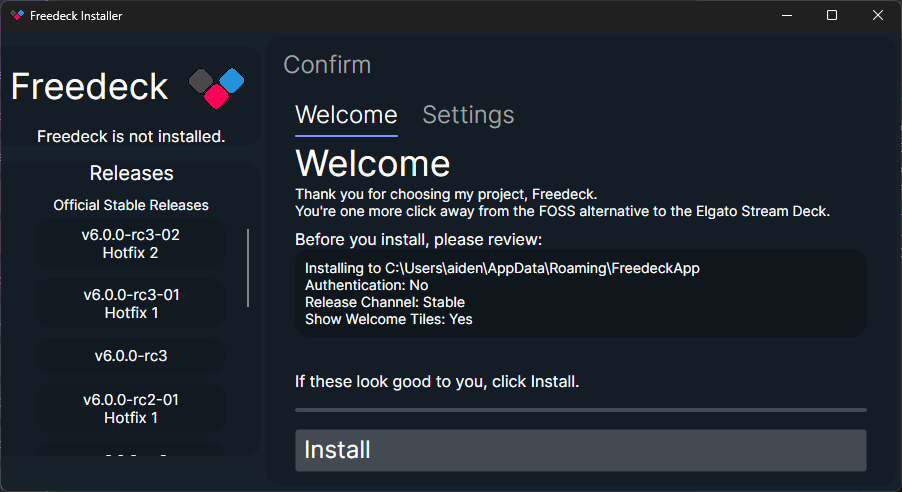Click the releases list scrollbar
This screenshot has height=492, width=902.
[x=248, y=268]
